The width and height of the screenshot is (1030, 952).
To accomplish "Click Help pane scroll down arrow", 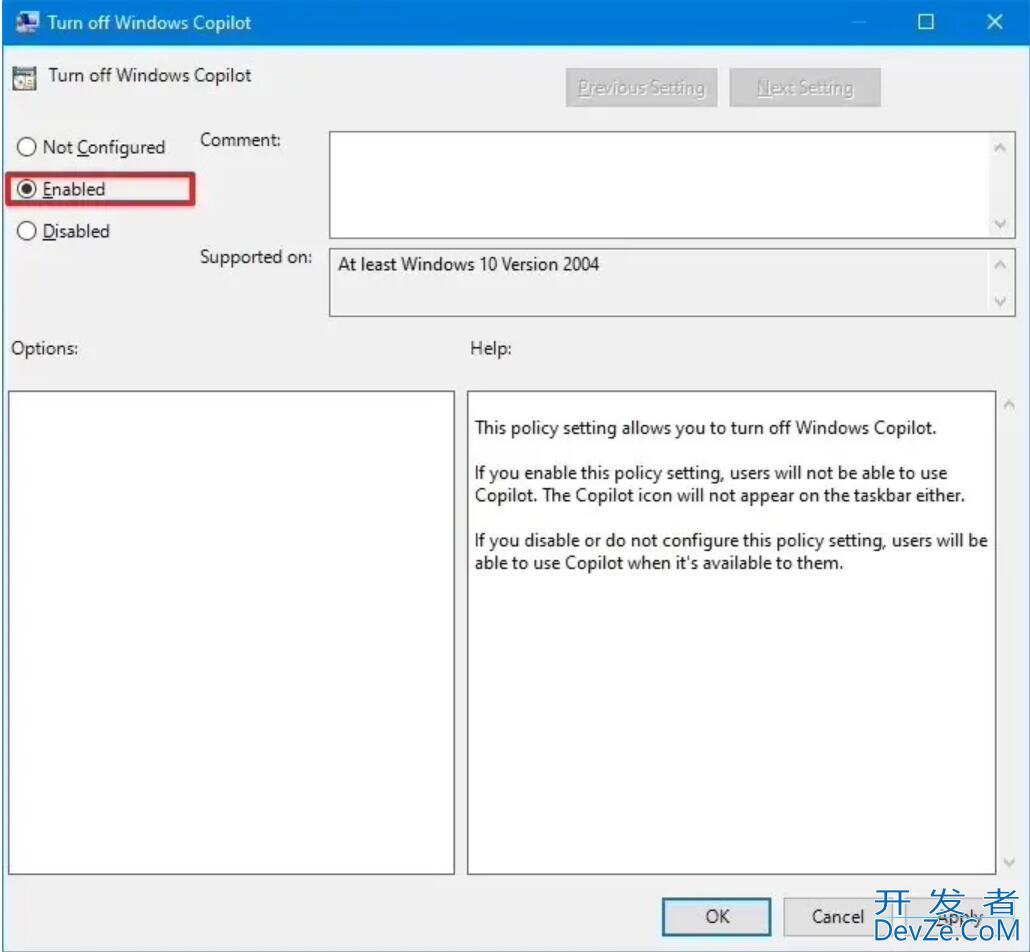I will 1009,862.
